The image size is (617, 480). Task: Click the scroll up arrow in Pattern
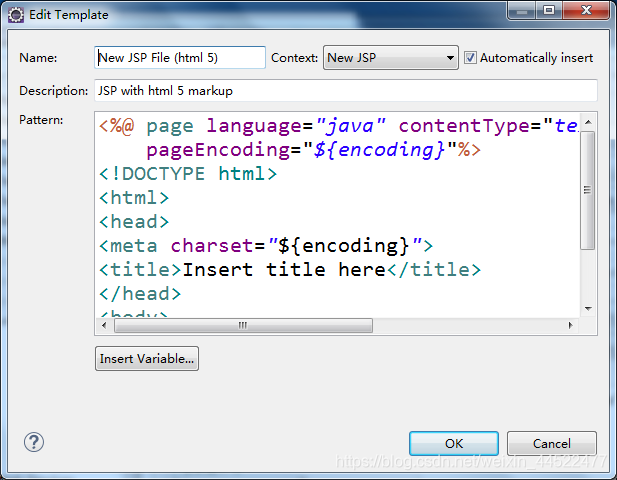[x=588, y=122]
